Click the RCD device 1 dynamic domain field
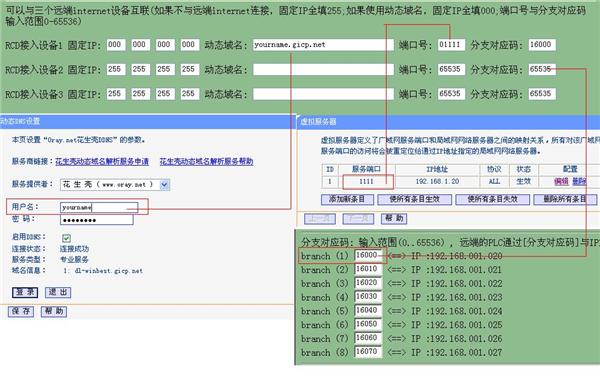 coord(323,45)
